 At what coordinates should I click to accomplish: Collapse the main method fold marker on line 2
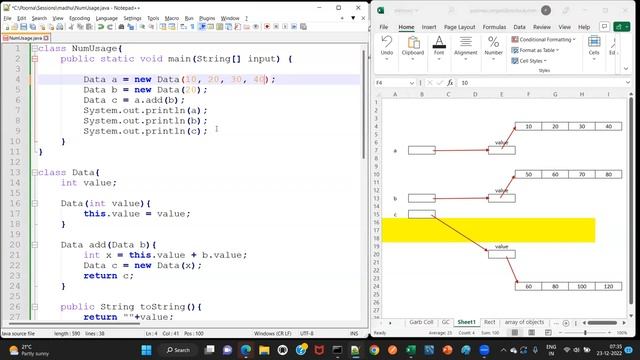35,59
